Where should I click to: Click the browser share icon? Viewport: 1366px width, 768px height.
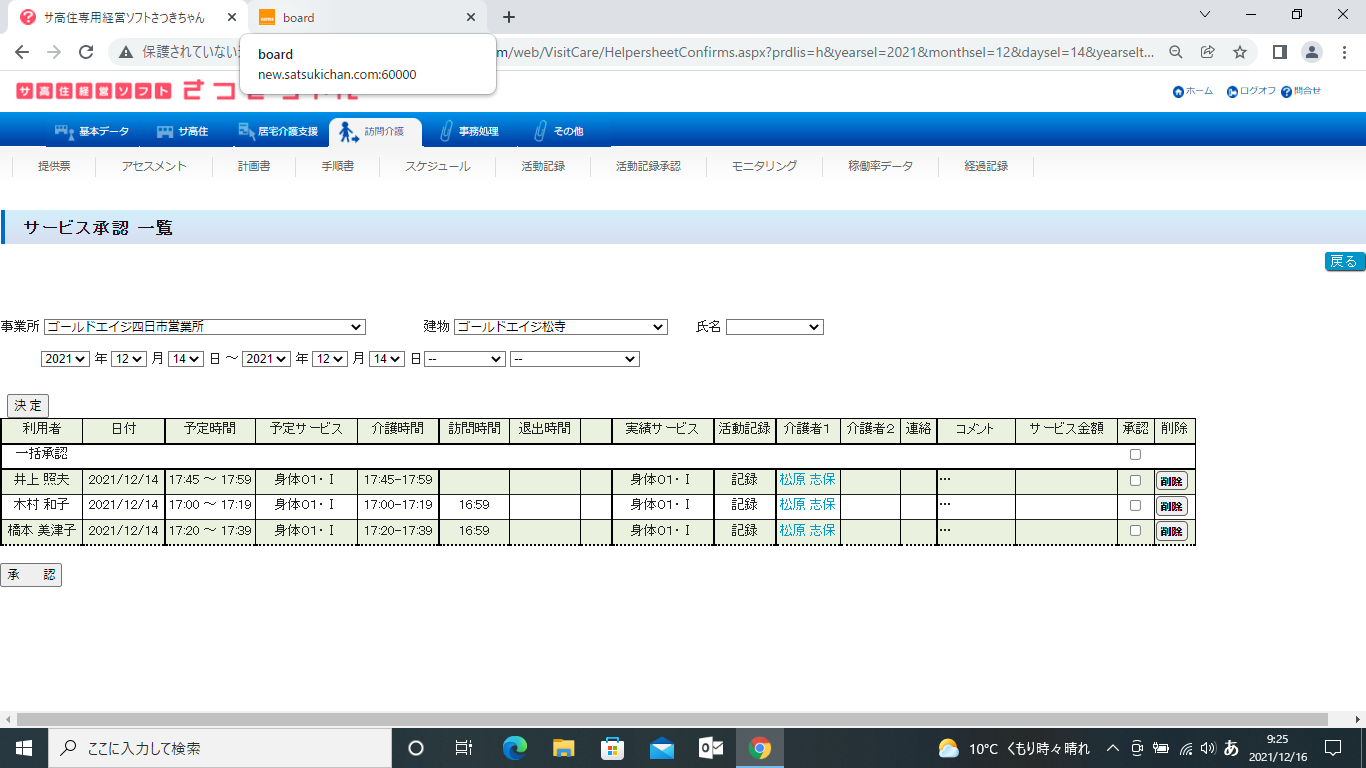pyautogui.click(x=1208, y=52)
